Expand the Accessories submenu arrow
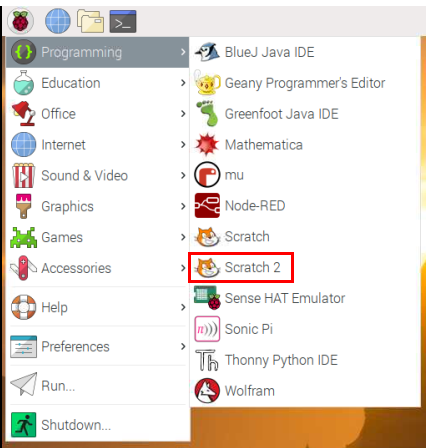The width and height of the screenshot is (426, 448). coord(183,268)
